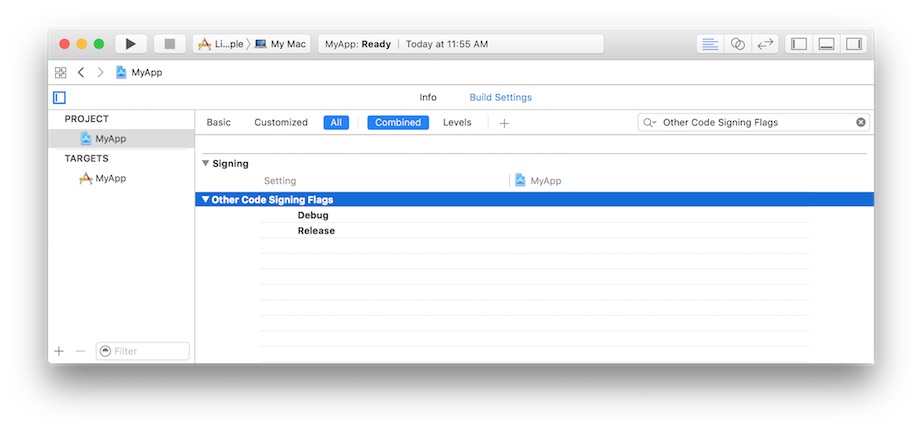Image resolution: width=922 pixels, height=432 pixels.
Task: Click the Run (play) button
Action: [130, 44]
